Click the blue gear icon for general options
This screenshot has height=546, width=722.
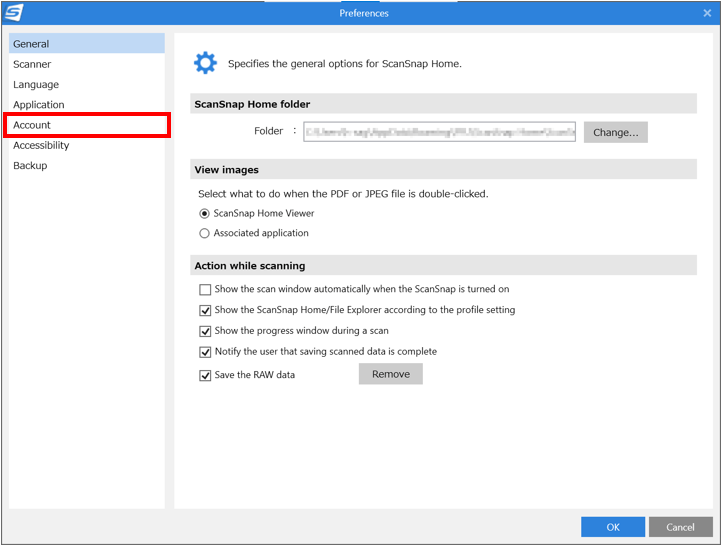click(x=205, y=64)
